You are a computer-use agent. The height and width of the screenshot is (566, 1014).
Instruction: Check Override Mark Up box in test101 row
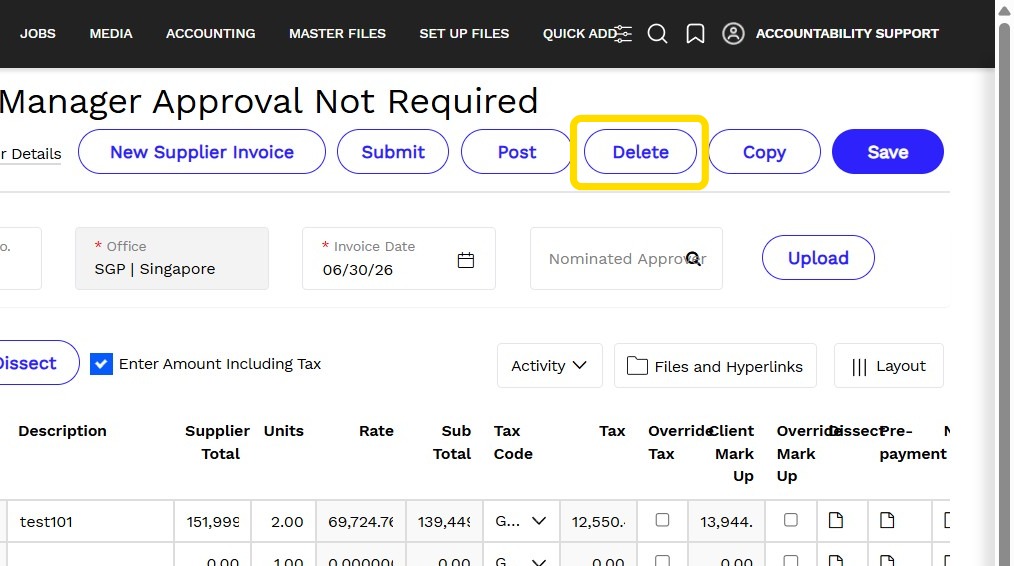click(790, 519)
